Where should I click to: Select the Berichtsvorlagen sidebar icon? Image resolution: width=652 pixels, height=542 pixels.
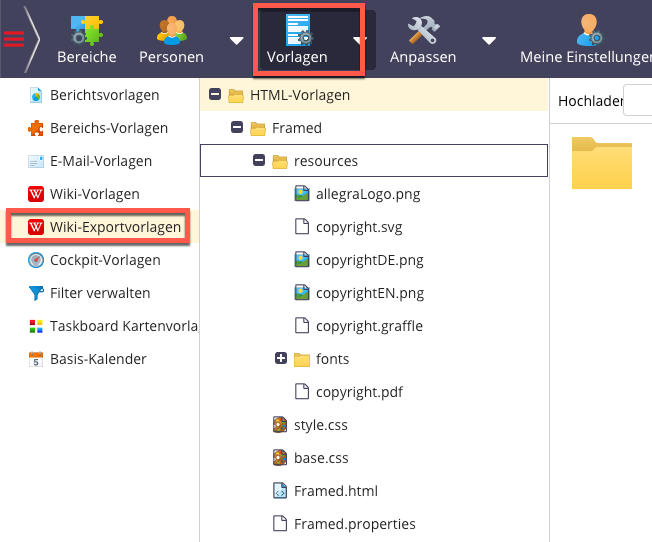36,96
